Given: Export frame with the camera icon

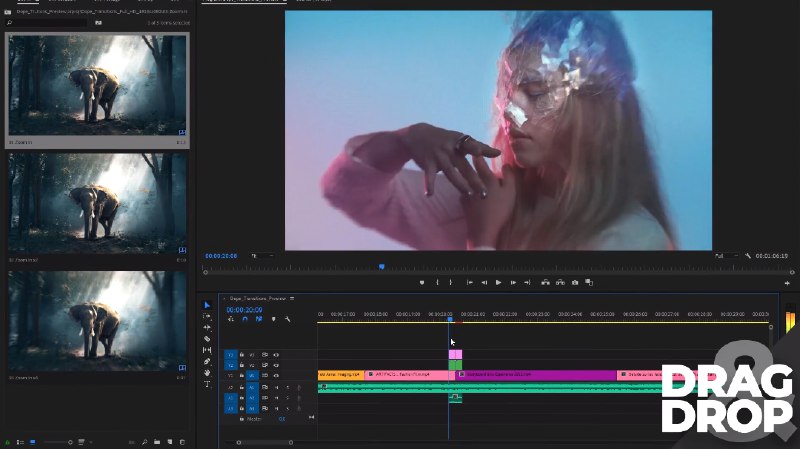Looking at the screenshot, I should click(x=575, y=282).
